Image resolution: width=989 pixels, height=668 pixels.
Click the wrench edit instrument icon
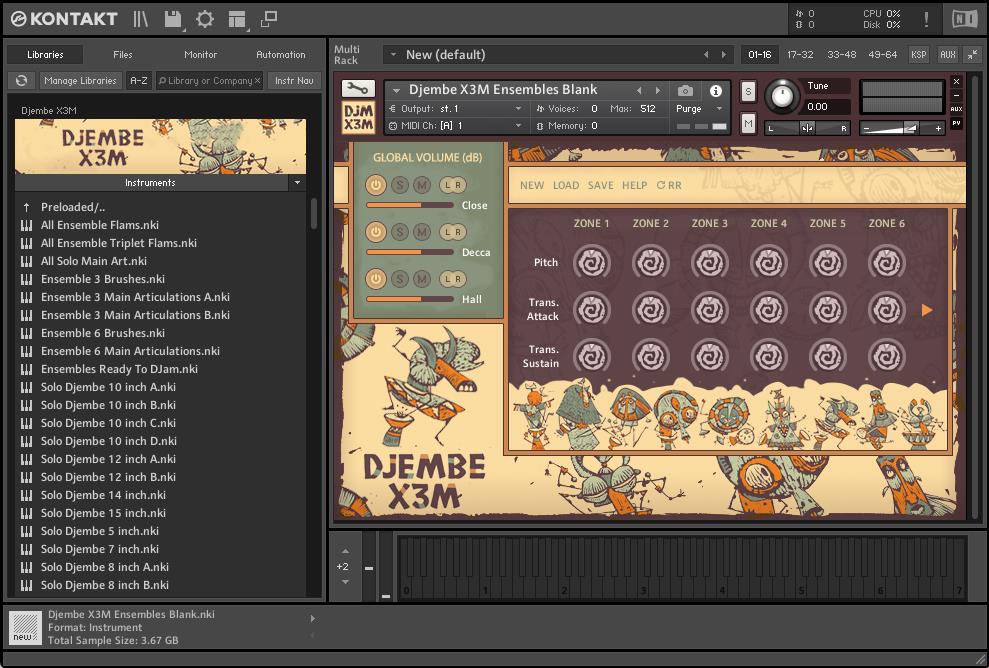click(358, 90)
